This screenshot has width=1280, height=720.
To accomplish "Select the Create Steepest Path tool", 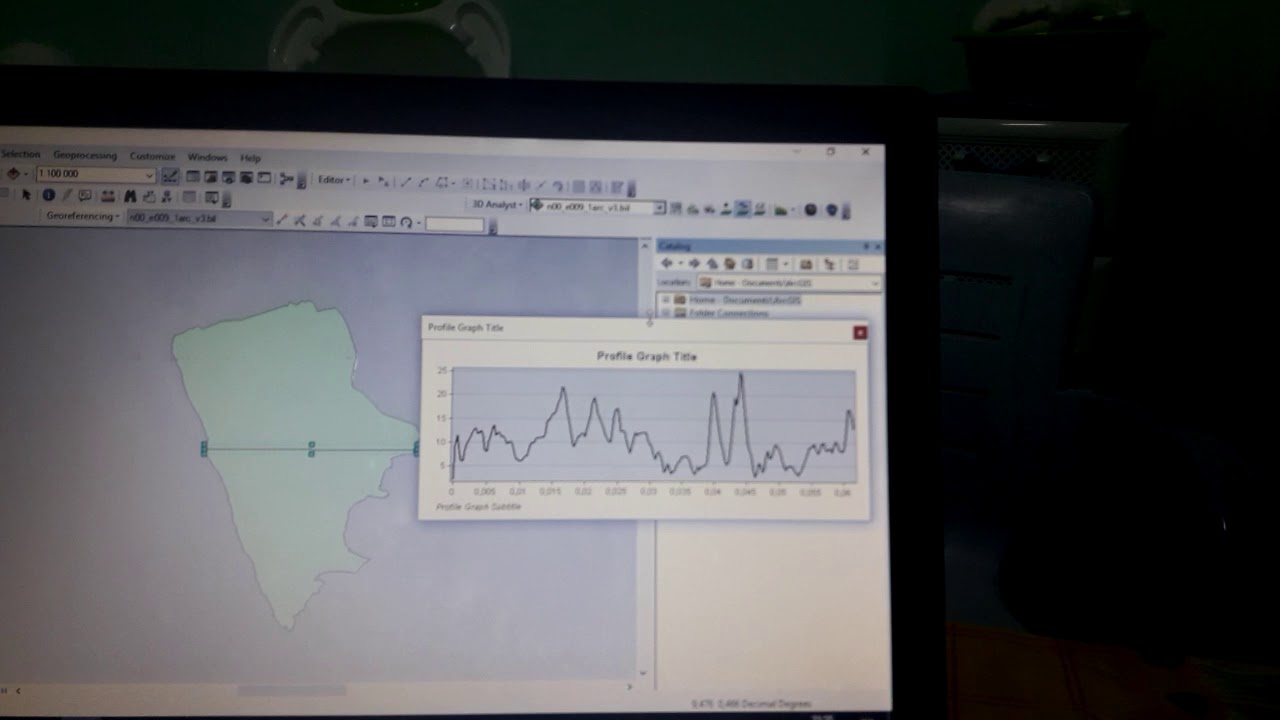I will pyautogui.click(x=693, y=209).
